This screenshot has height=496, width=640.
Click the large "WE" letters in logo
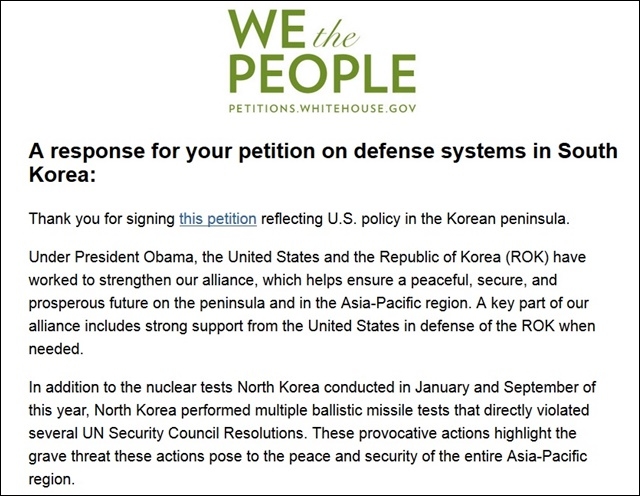[x=267, y=29]
